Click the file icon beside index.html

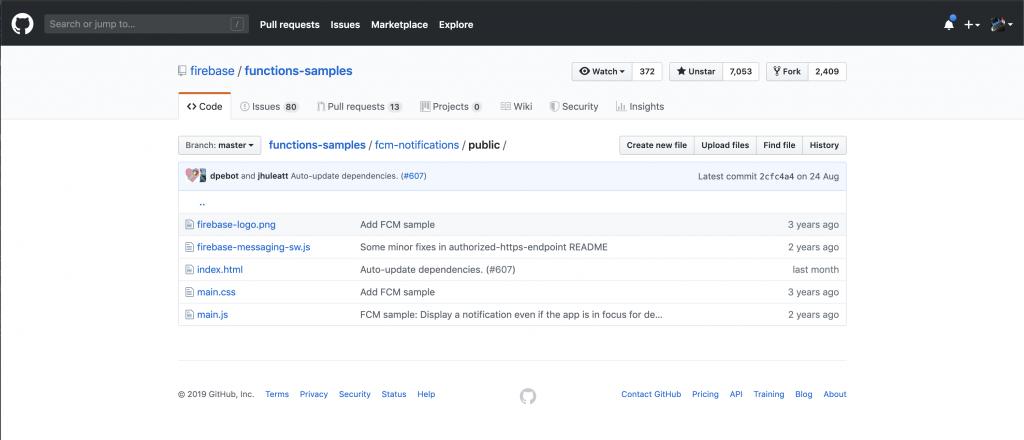[x=188, y=270]
